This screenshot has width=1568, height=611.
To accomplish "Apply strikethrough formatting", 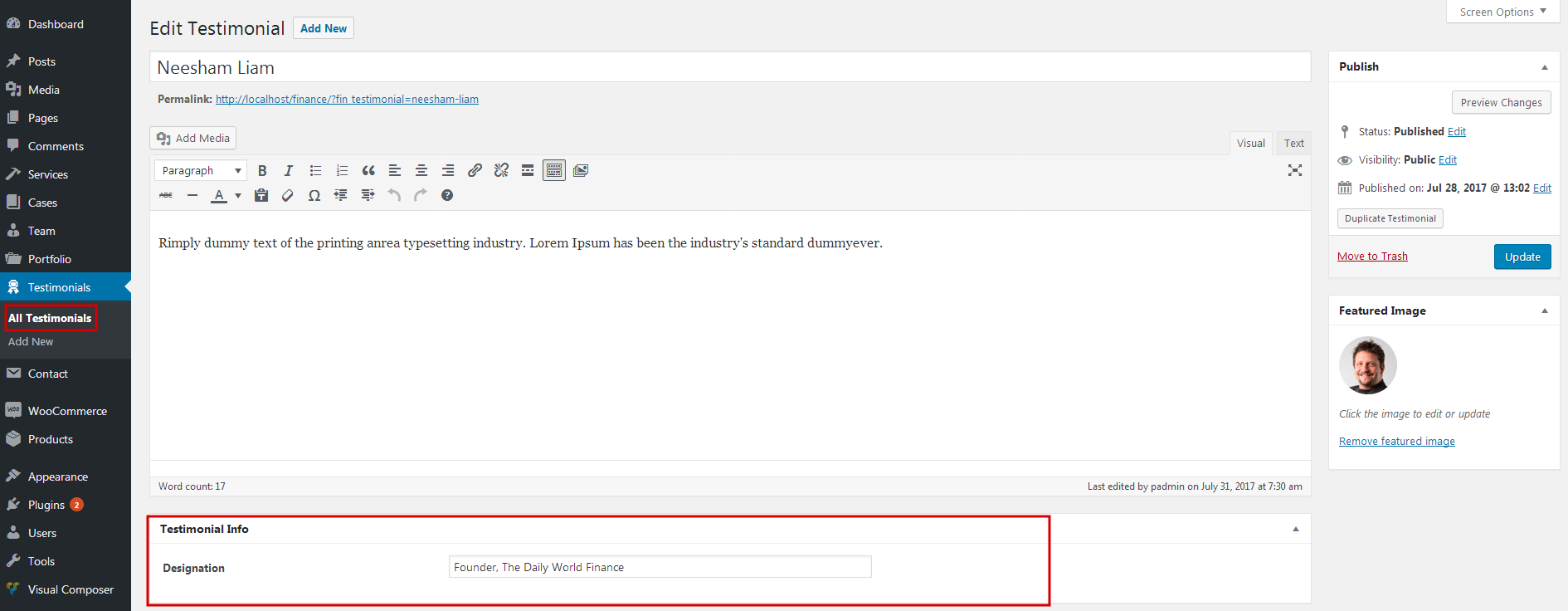I will coord(166,195).
